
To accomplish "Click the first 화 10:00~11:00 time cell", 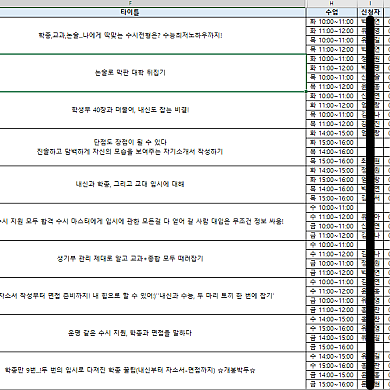I will click(x=332, y=22).
